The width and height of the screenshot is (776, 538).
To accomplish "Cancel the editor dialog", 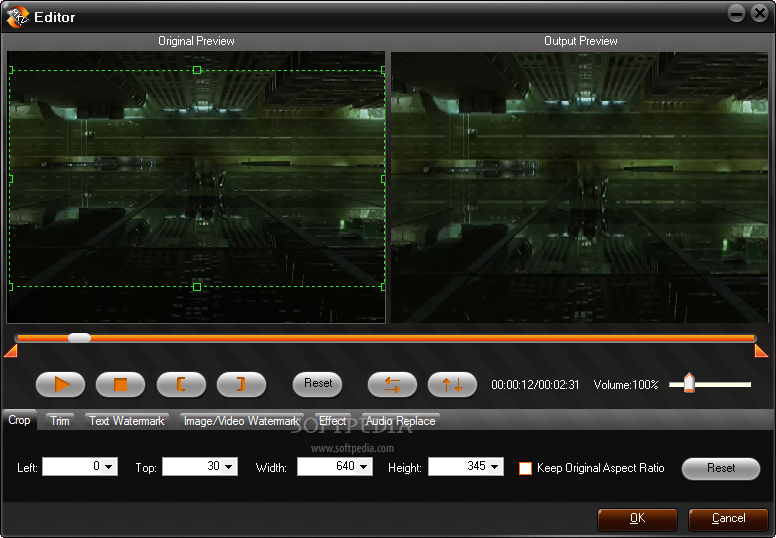I will 728,518.
